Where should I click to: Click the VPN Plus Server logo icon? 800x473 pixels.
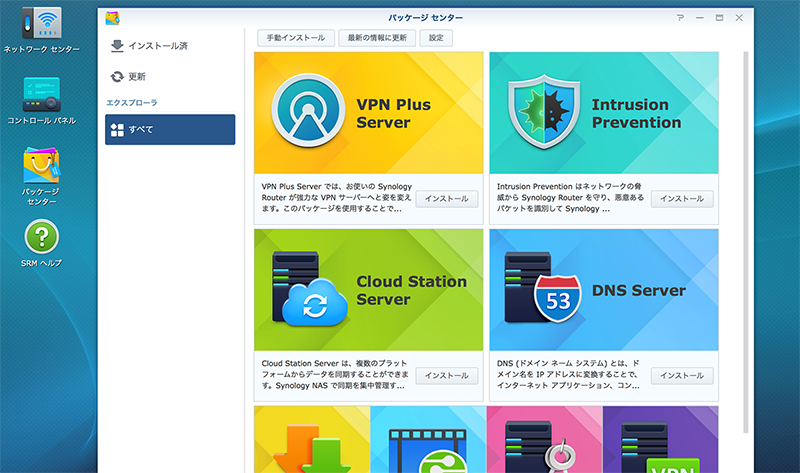308,110
